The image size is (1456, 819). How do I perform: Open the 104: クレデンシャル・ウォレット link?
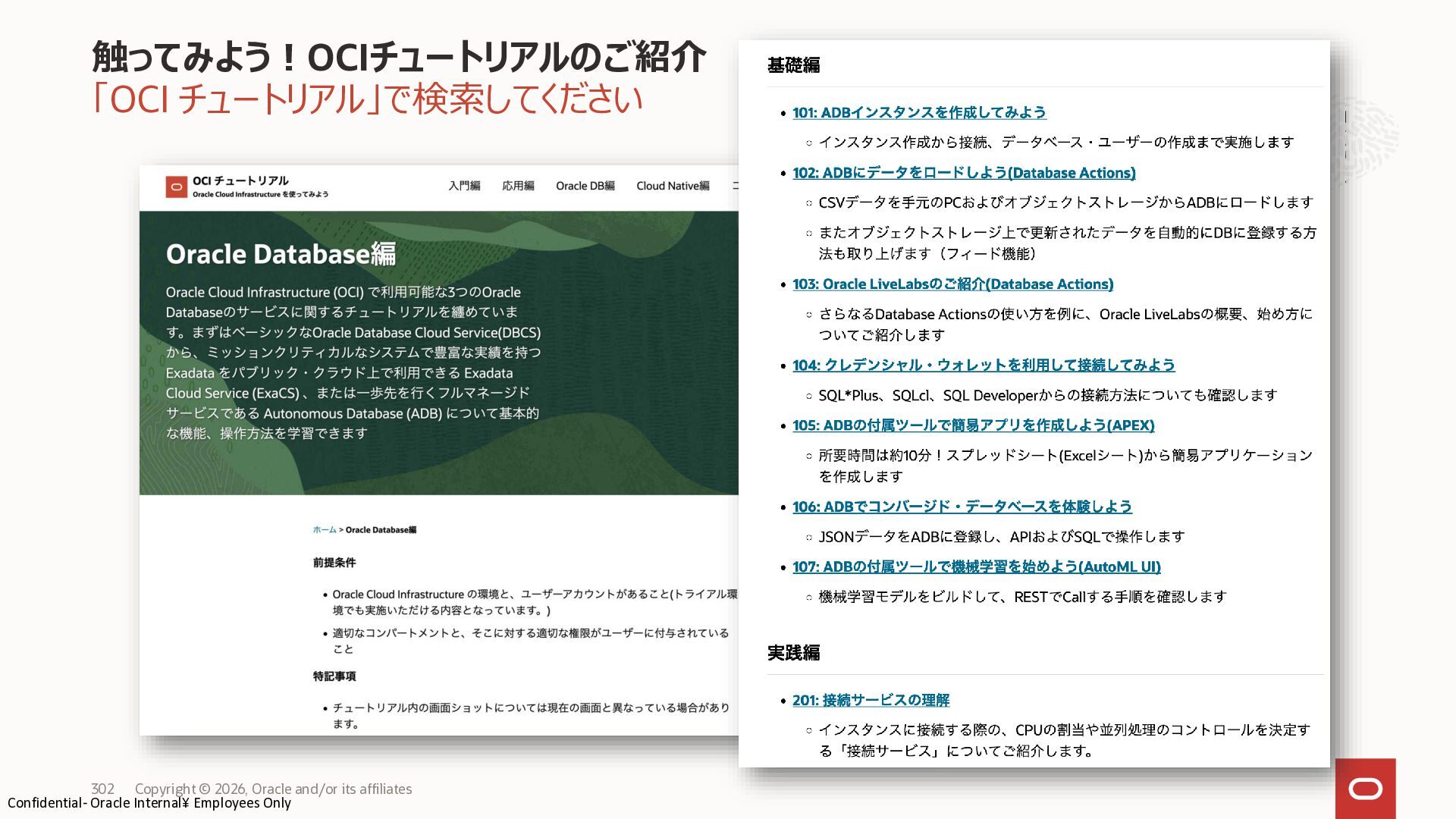984,366
